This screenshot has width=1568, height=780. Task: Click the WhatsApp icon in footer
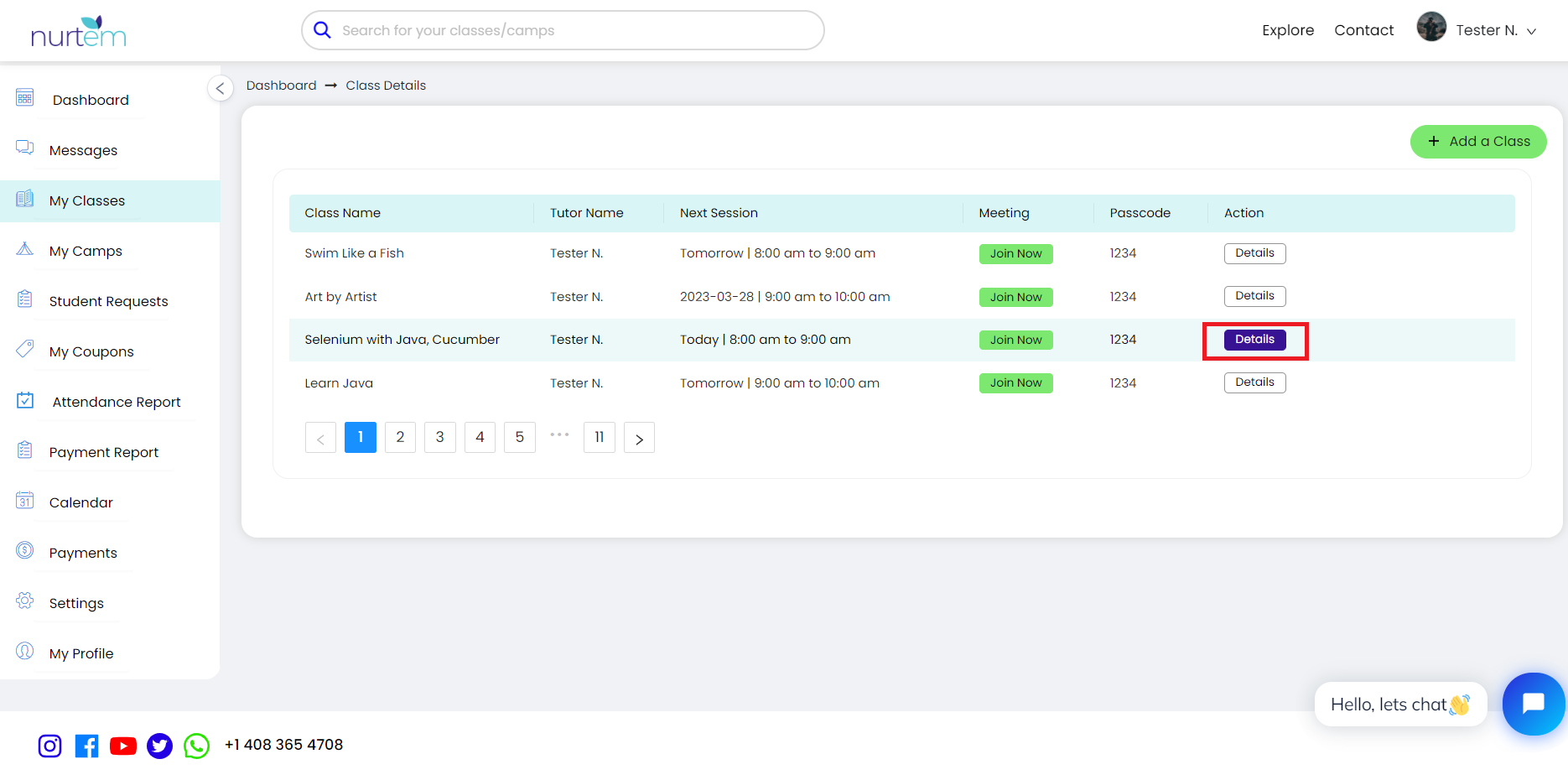(196, 746)
